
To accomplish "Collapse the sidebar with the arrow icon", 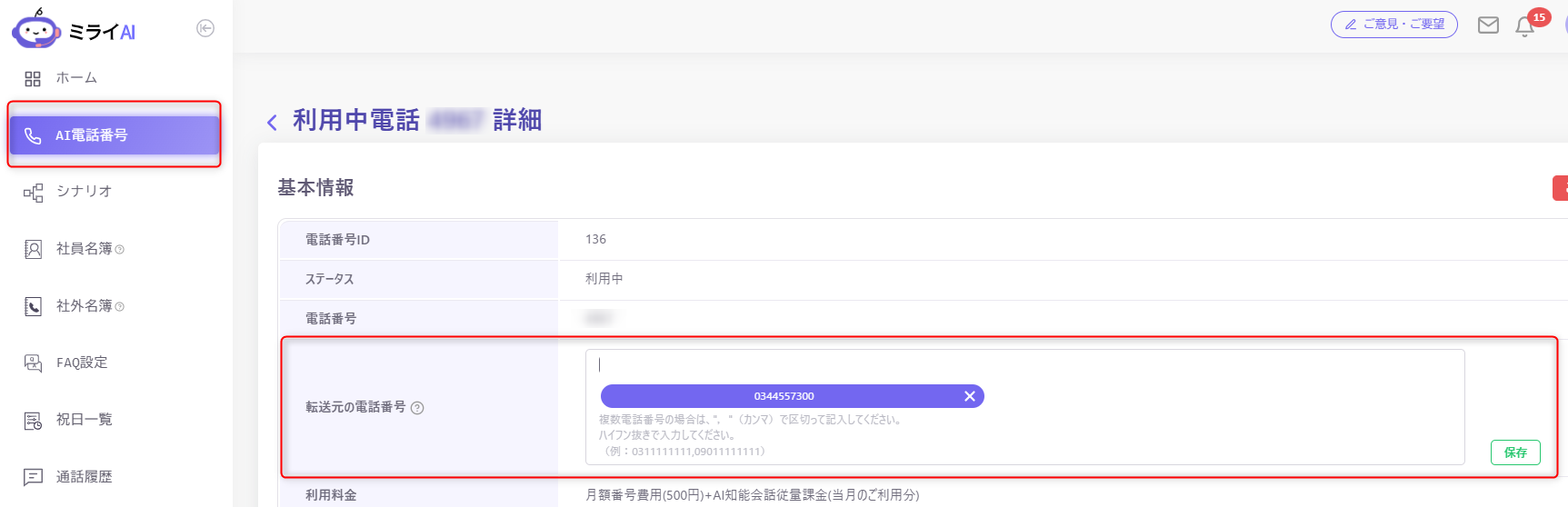I will click(x=205, y=29).
